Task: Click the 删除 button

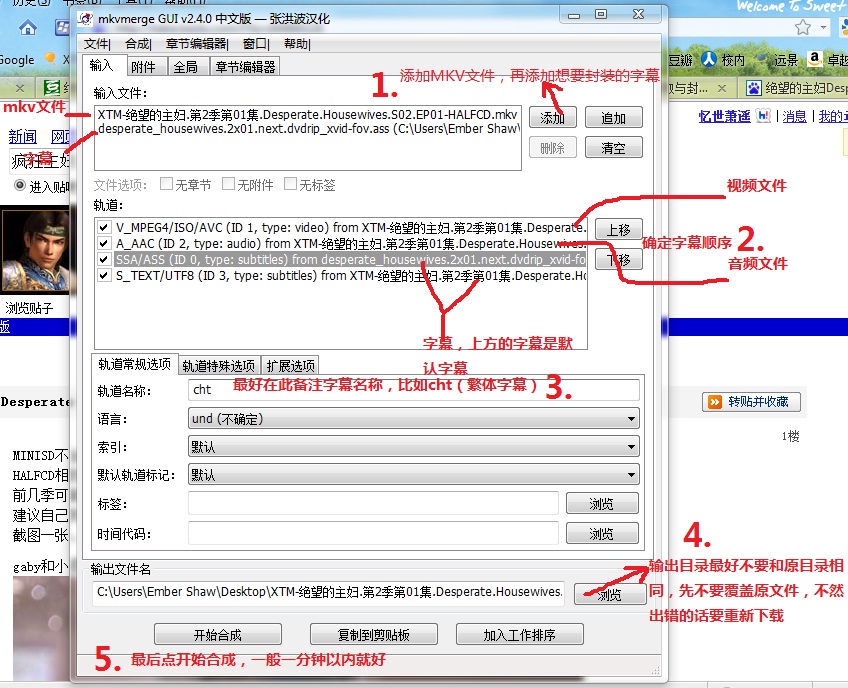Action: (x=553, y=147)
